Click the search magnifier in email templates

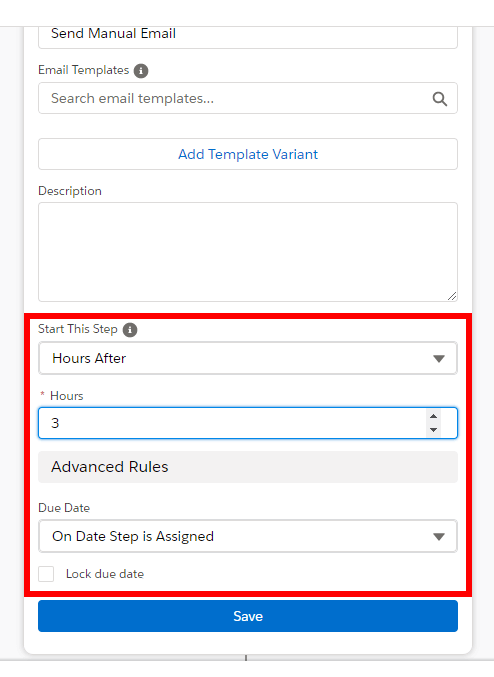point(440,99)
